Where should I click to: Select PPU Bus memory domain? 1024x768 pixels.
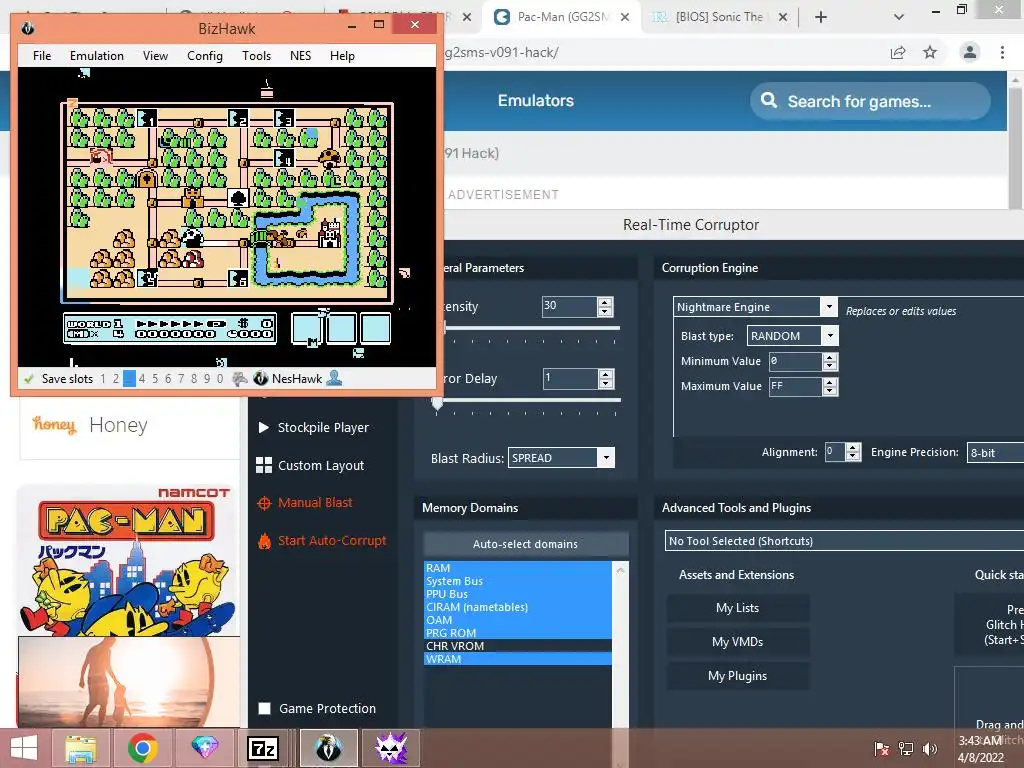click(x=518, y=594)
